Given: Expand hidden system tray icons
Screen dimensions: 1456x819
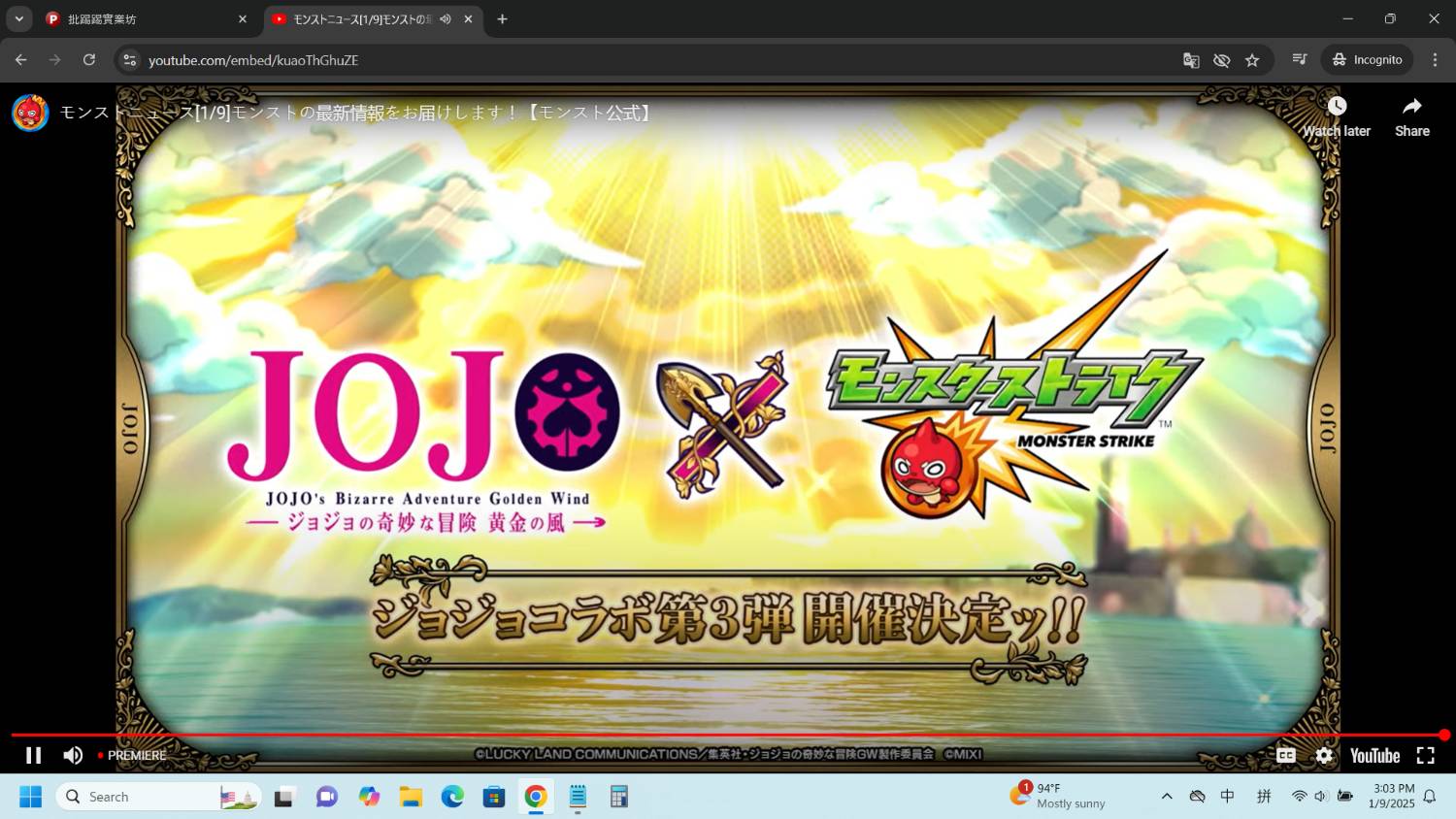Looking at the screenshot, I should 1166,796.
